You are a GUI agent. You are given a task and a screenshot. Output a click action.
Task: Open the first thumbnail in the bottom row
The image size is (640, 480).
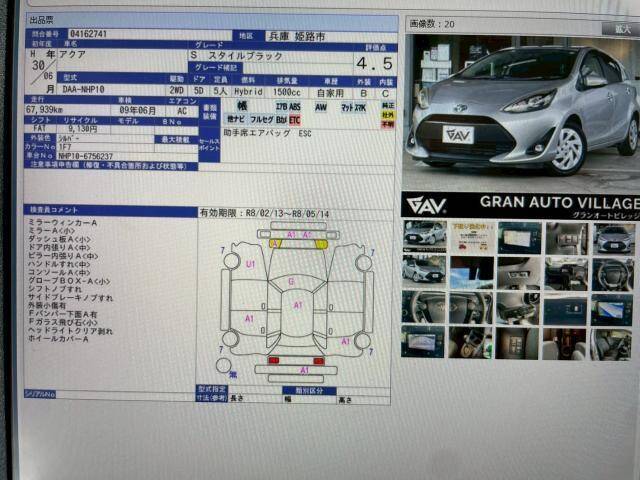coord(424,343)
